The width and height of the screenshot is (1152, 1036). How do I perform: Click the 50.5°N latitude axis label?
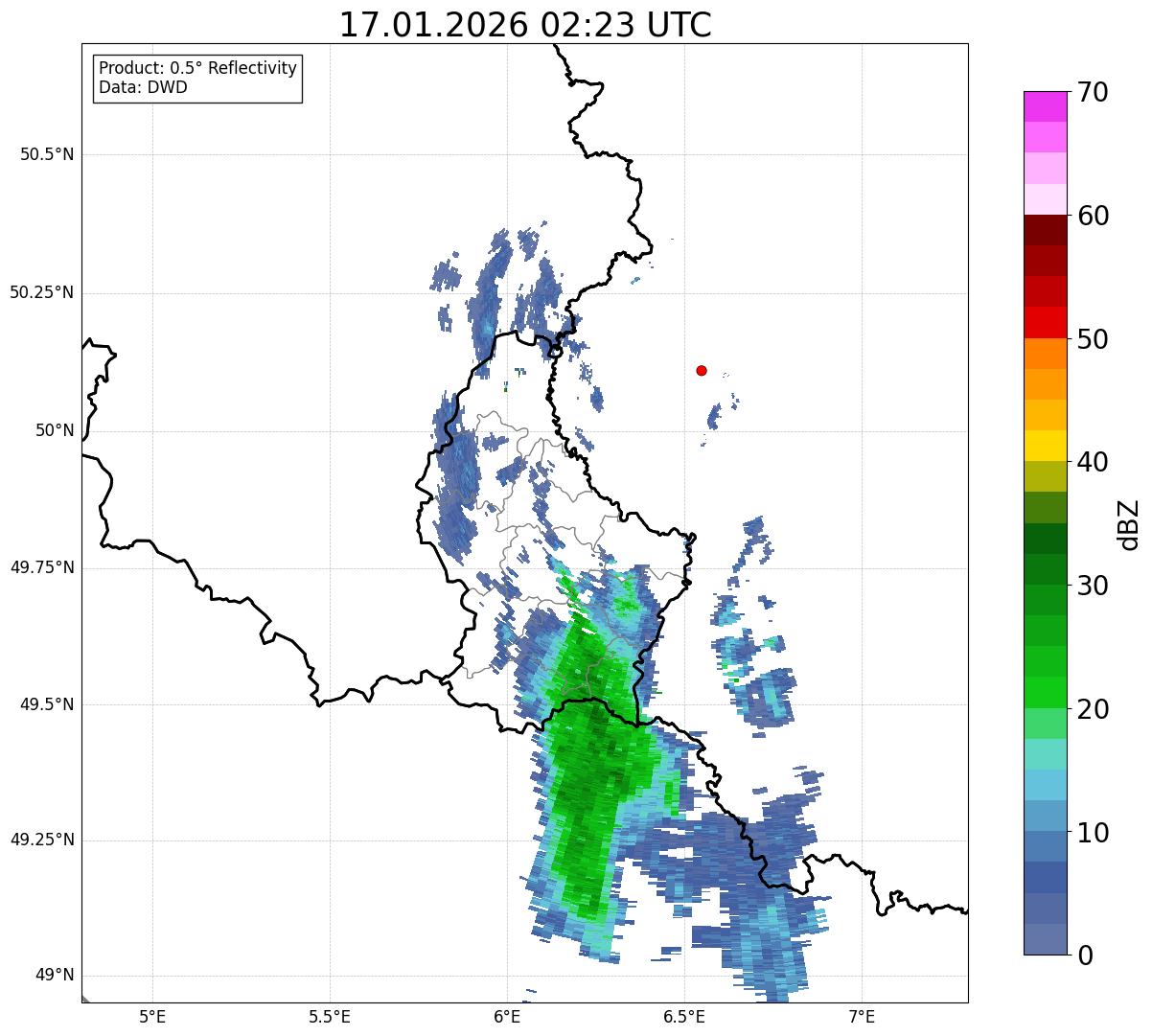(46, 155)
